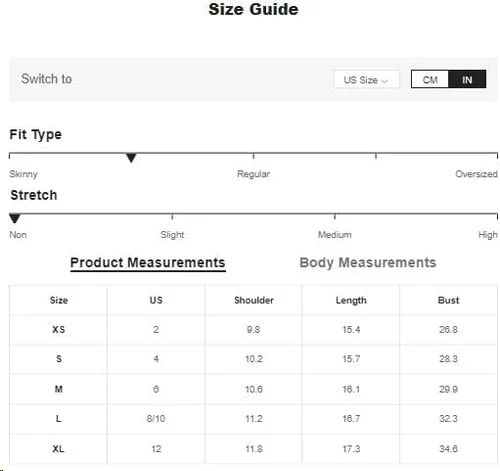The image size is (500, 471).
Task: Click the Medium label on Stretch scale
Action: [x=334, y=235]
